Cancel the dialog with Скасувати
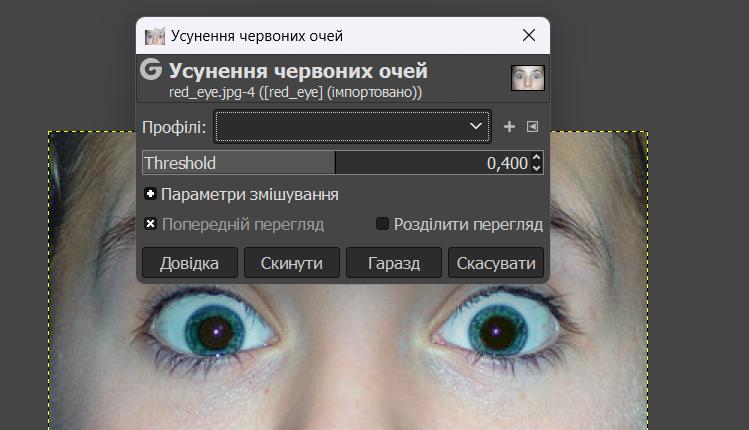The width and height of the screenshot is (749, 430). click(x=496, y=263)
